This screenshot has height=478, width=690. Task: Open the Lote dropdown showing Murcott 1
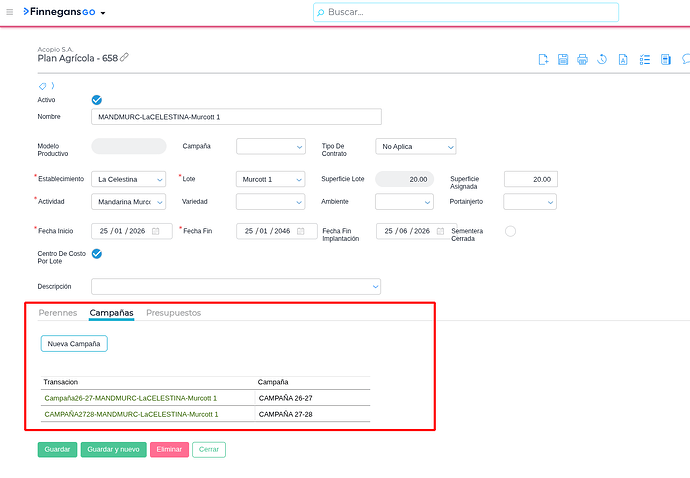271,180
